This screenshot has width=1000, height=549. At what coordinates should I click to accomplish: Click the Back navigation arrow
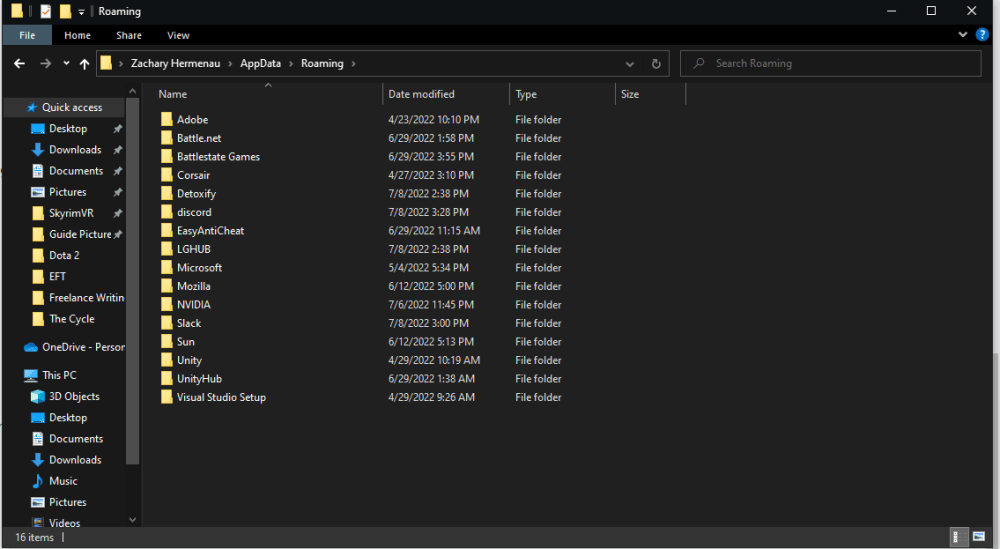pyautogui.click(x=19, y=63)
